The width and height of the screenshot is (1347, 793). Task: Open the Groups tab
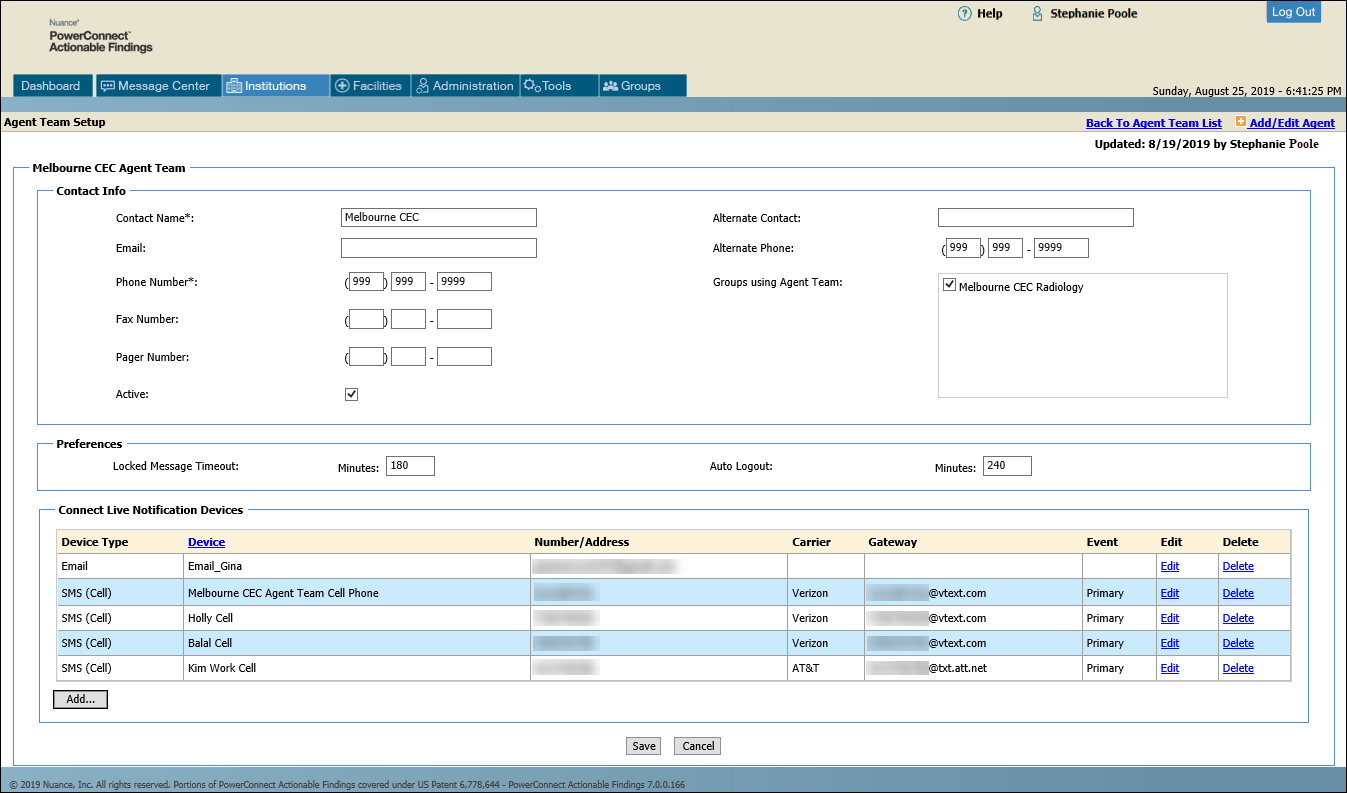pos(642,86)
